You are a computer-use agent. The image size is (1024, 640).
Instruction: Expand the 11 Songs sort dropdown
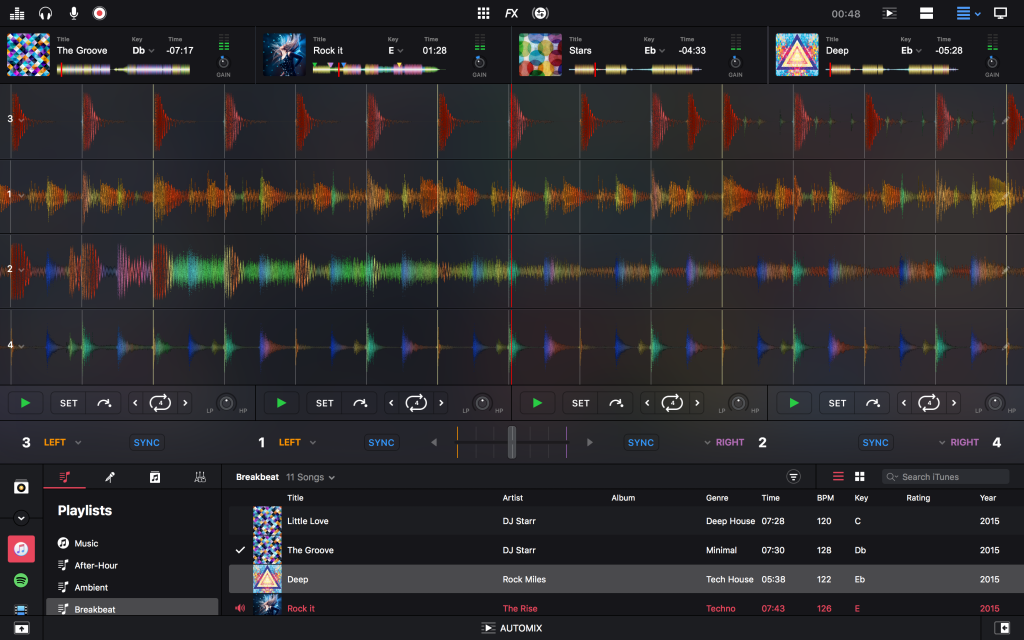point(311,477)
